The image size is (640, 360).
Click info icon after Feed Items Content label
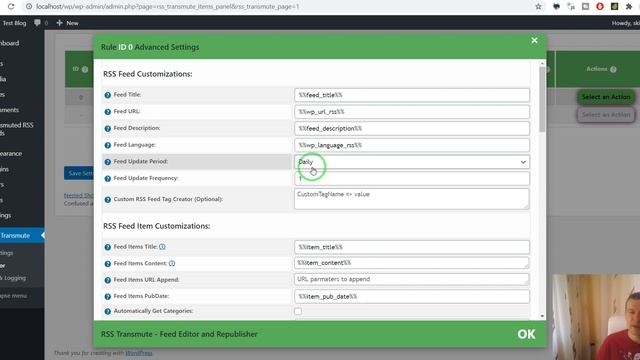point(172,263)
